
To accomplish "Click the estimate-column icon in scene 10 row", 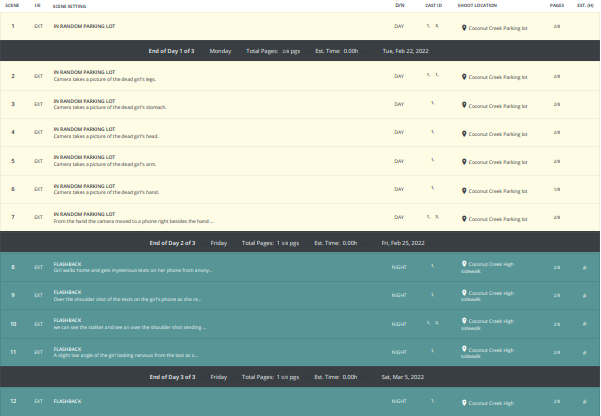I will click(x=585, y=324).
